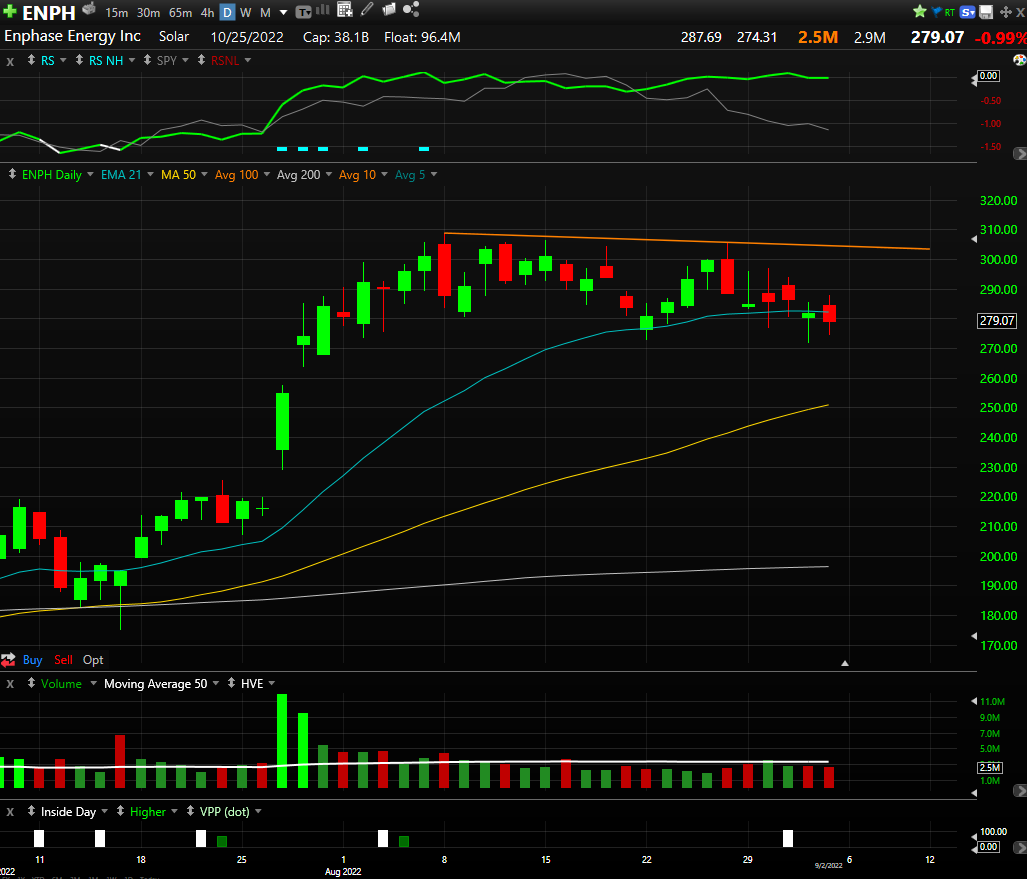Click the 279.07 price label on axis

(997, 320)
